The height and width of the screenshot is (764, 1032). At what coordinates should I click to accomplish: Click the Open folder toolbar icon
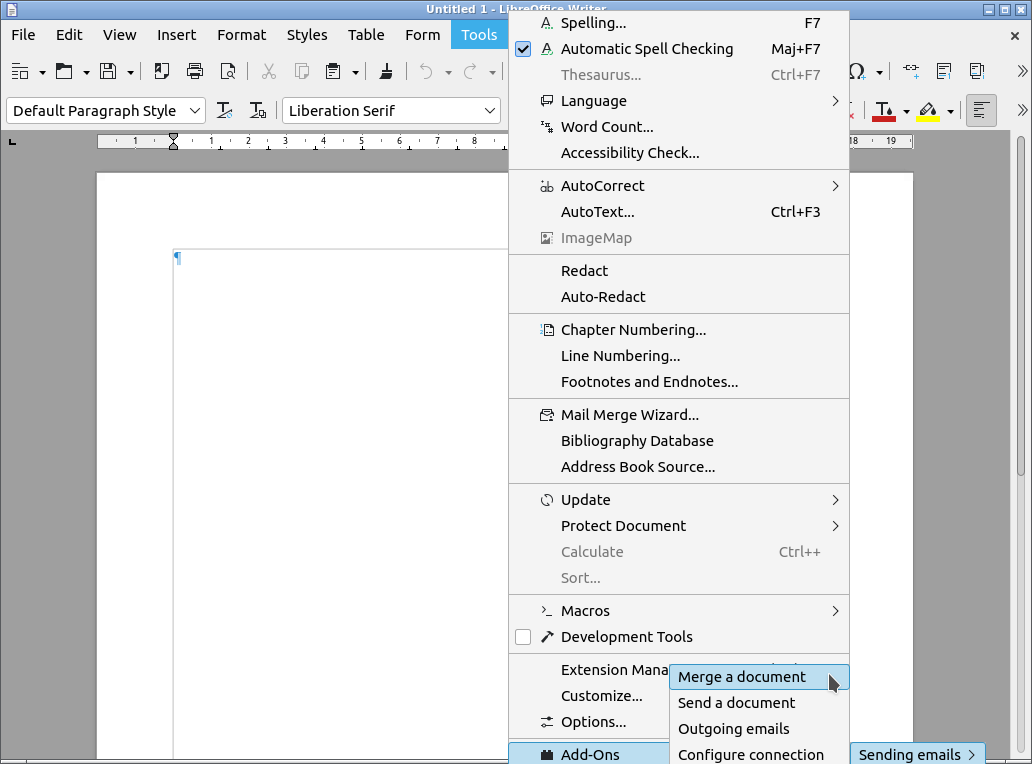pyautogui.click(x=64, y=71)
